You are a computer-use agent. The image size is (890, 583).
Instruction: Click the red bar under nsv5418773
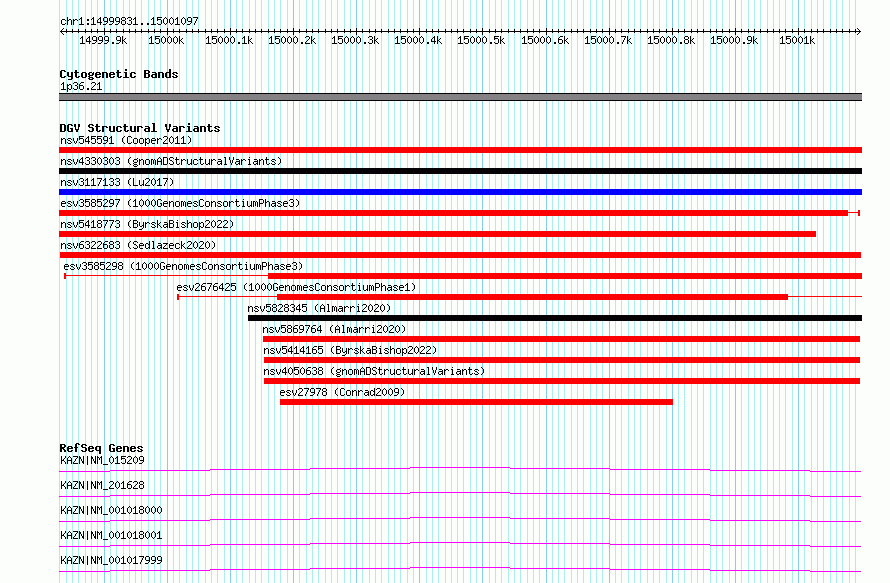(x=438, y=234)
